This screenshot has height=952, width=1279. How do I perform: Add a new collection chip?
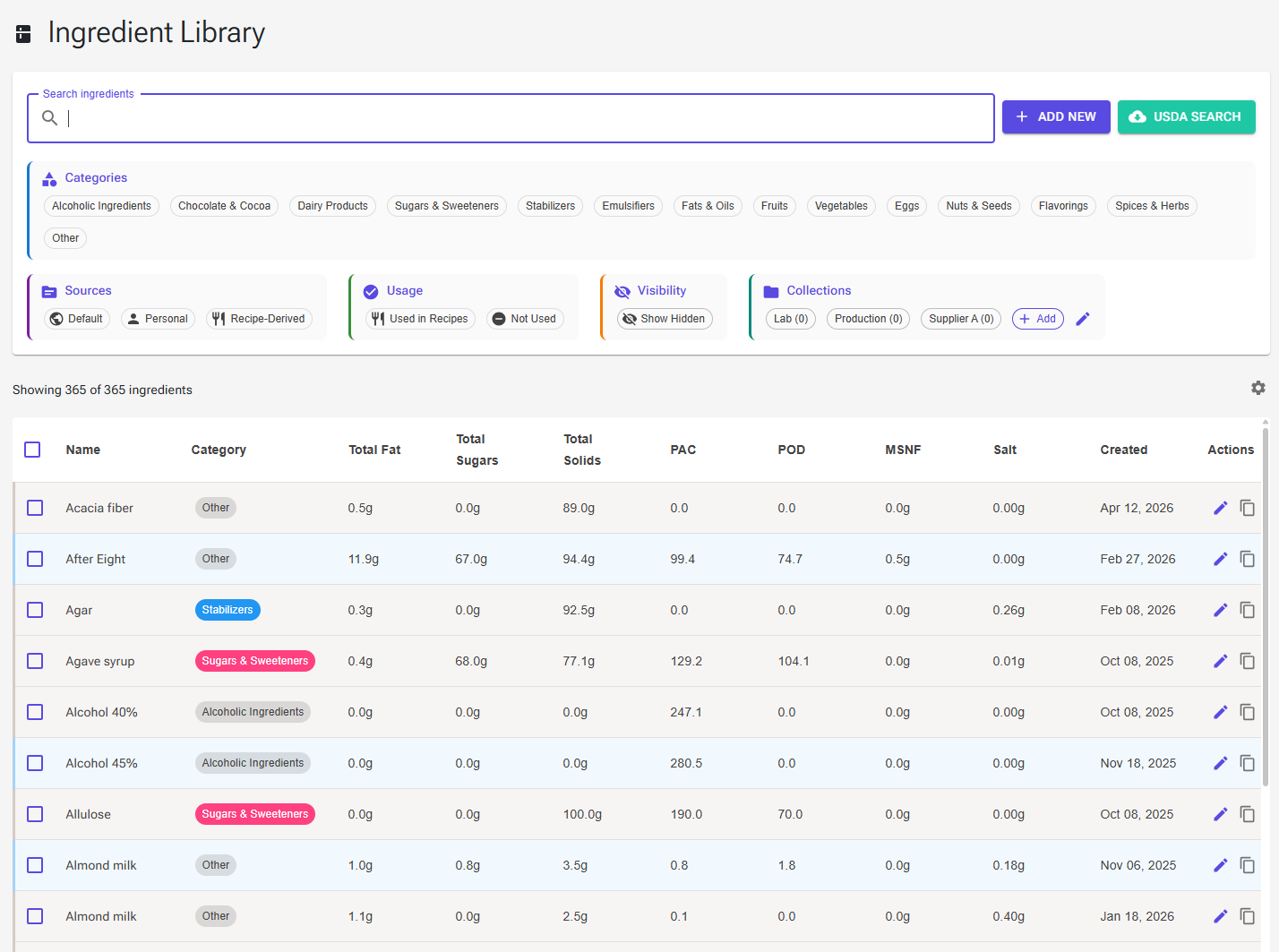[1037, 319]
